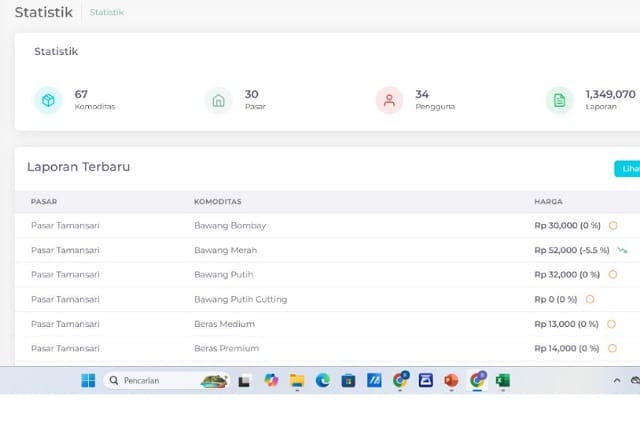Click the cyan Lihat button

[627, 168]
